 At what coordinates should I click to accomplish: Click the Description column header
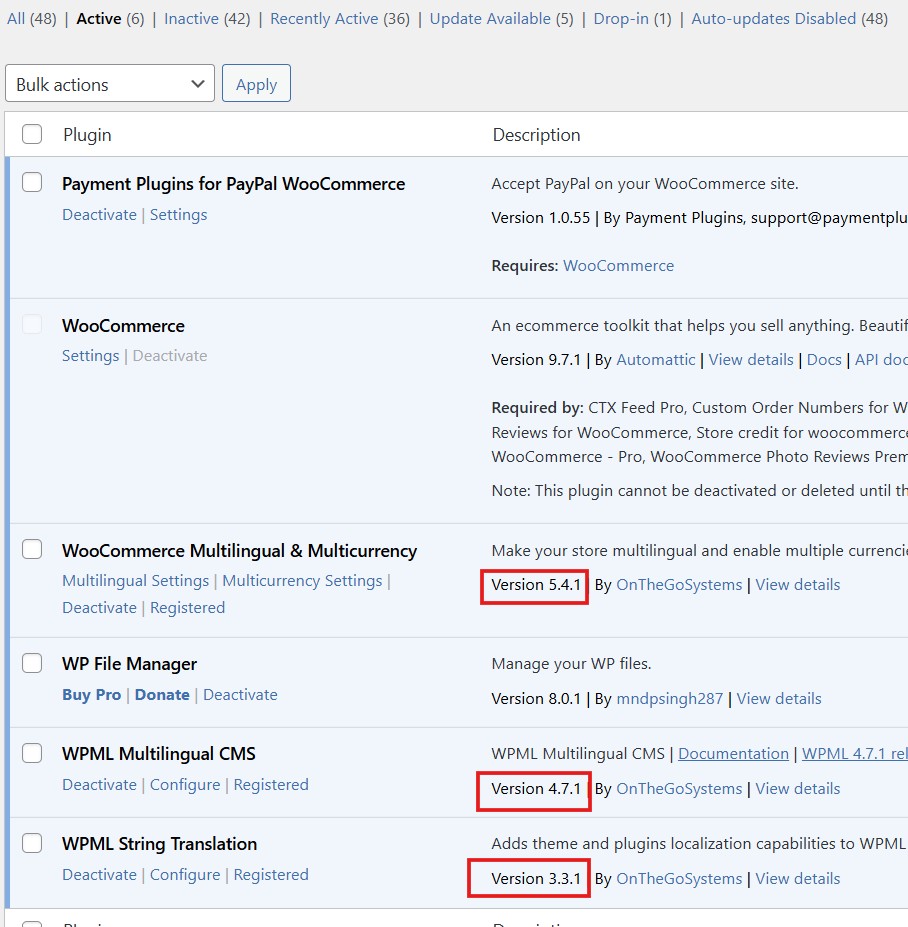click(x=536, y=135)
